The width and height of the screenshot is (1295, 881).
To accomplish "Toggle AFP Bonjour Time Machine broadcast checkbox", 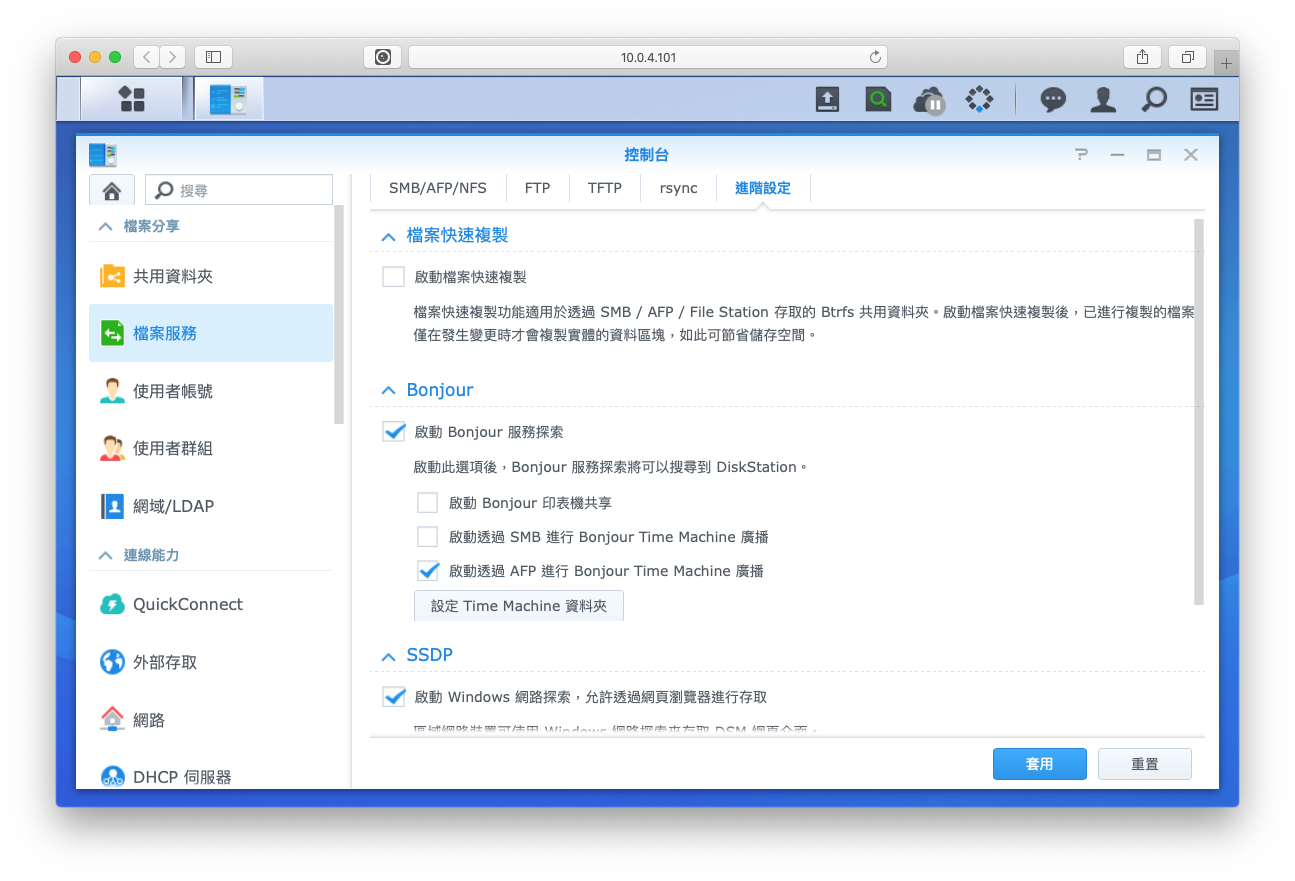I will pos(428,571).
